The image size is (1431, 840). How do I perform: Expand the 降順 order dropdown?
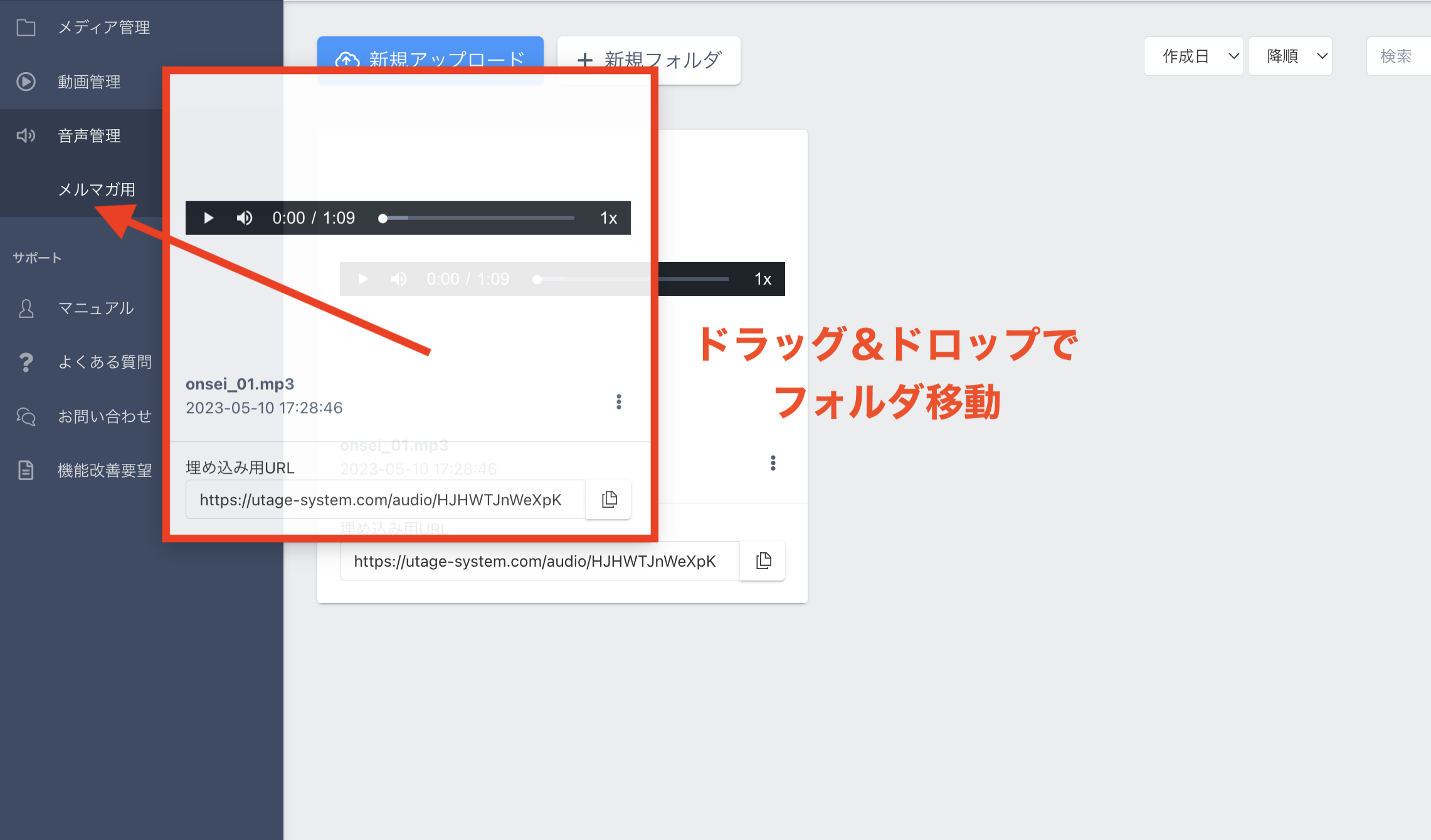(1290, 56)
